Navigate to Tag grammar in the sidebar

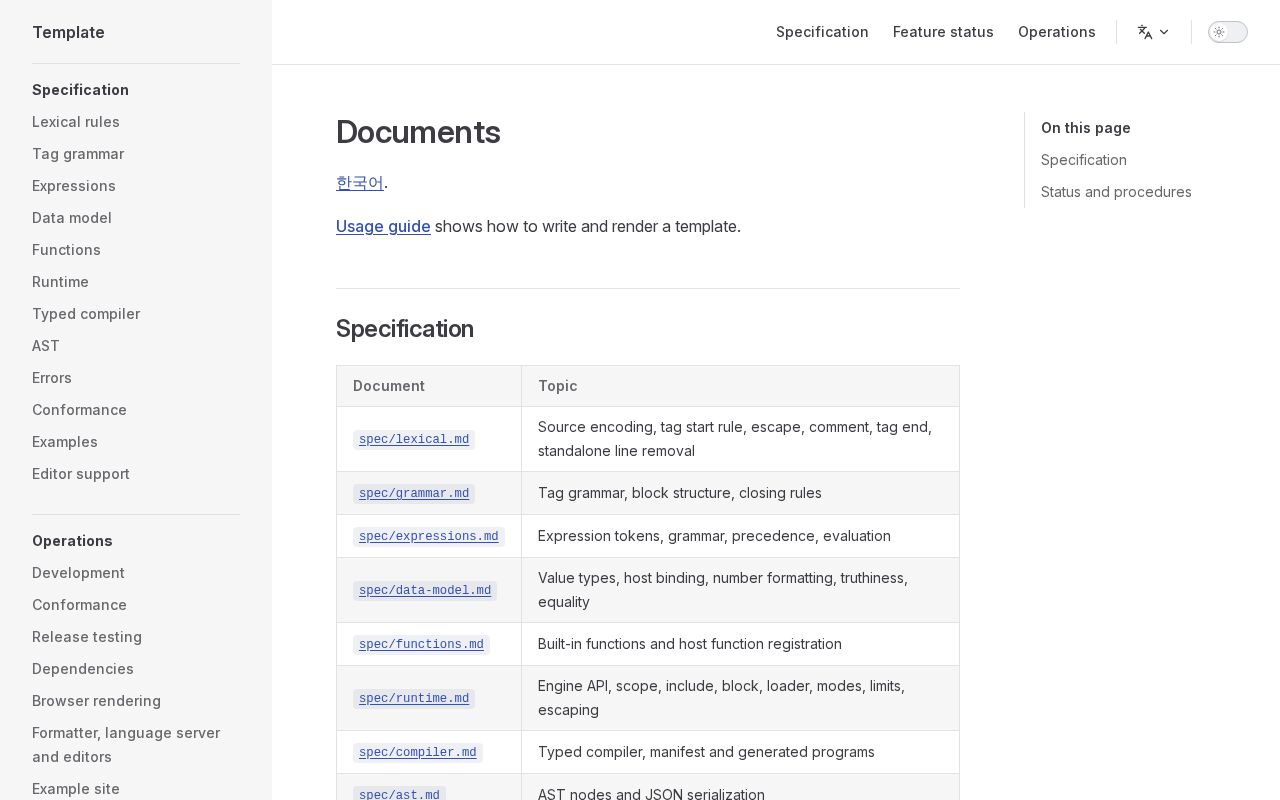(78, 154)
